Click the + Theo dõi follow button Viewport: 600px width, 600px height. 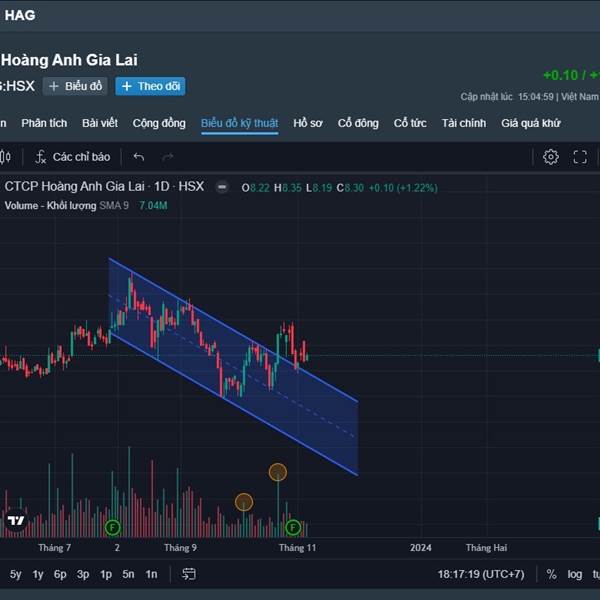pyautogui.click(x=150, y=86)
